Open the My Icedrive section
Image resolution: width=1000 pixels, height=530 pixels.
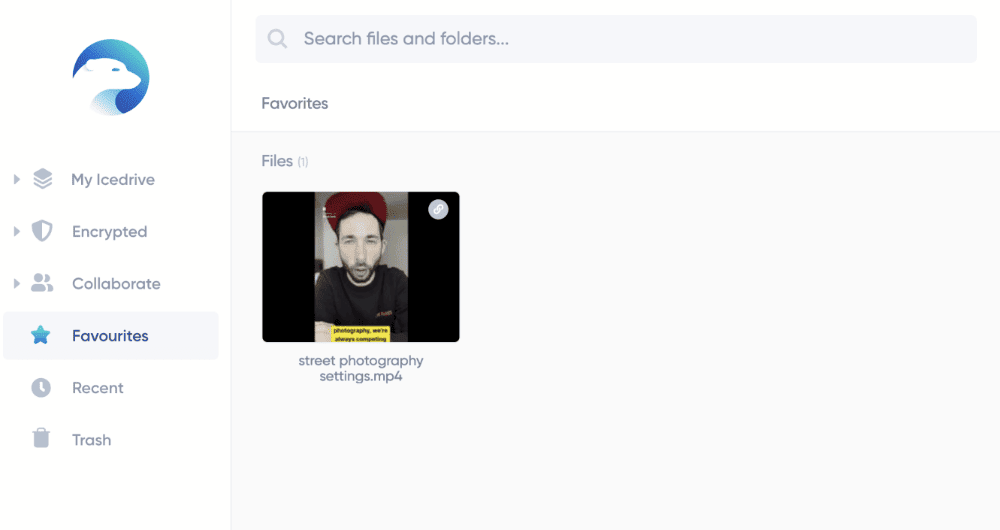[x=113, y=180]
